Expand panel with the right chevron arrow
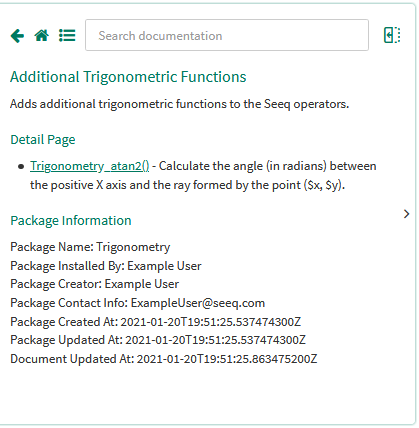The image size is (419, 428). [x=406, y=214]
